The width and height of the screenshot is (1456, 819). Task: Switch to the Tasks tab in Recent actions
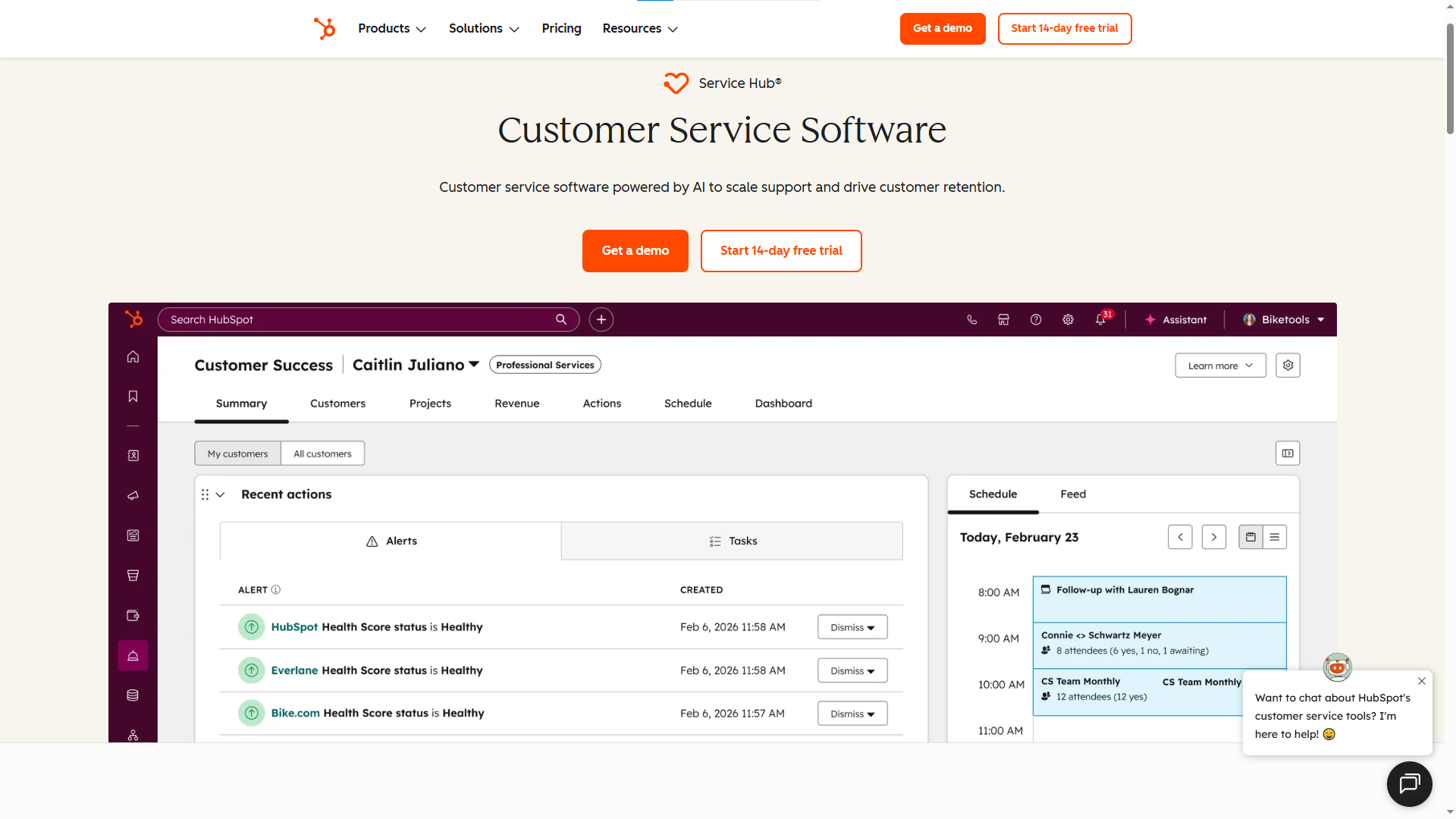(x=733, y=541)
